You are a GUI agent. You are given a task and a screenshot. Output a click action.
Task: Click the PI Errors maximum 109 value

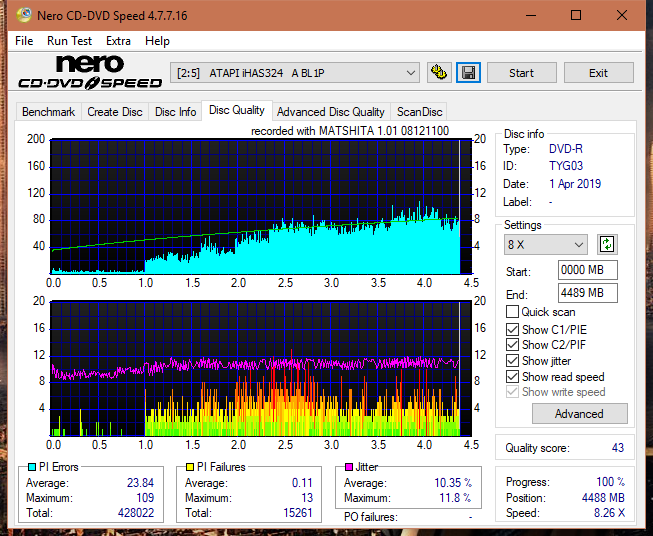(145, 498)
